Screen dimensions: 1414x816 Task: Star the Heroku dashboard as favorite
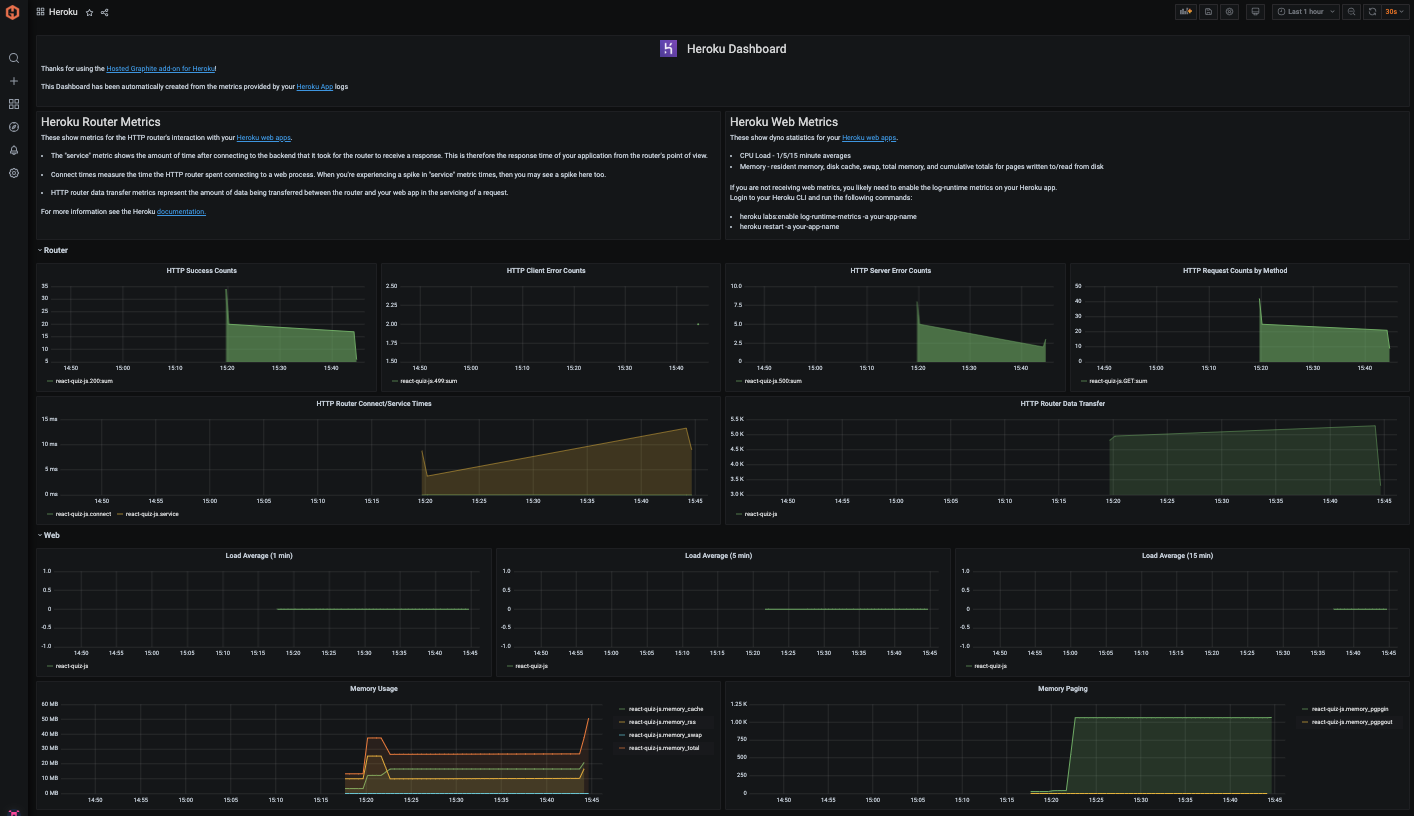[89, 12]
